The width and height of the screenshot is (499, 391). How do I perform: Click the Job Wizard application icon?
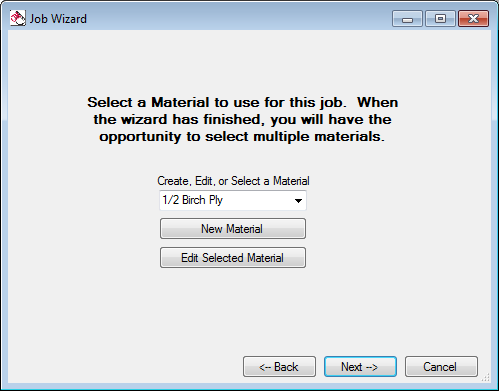pos(17,18)
